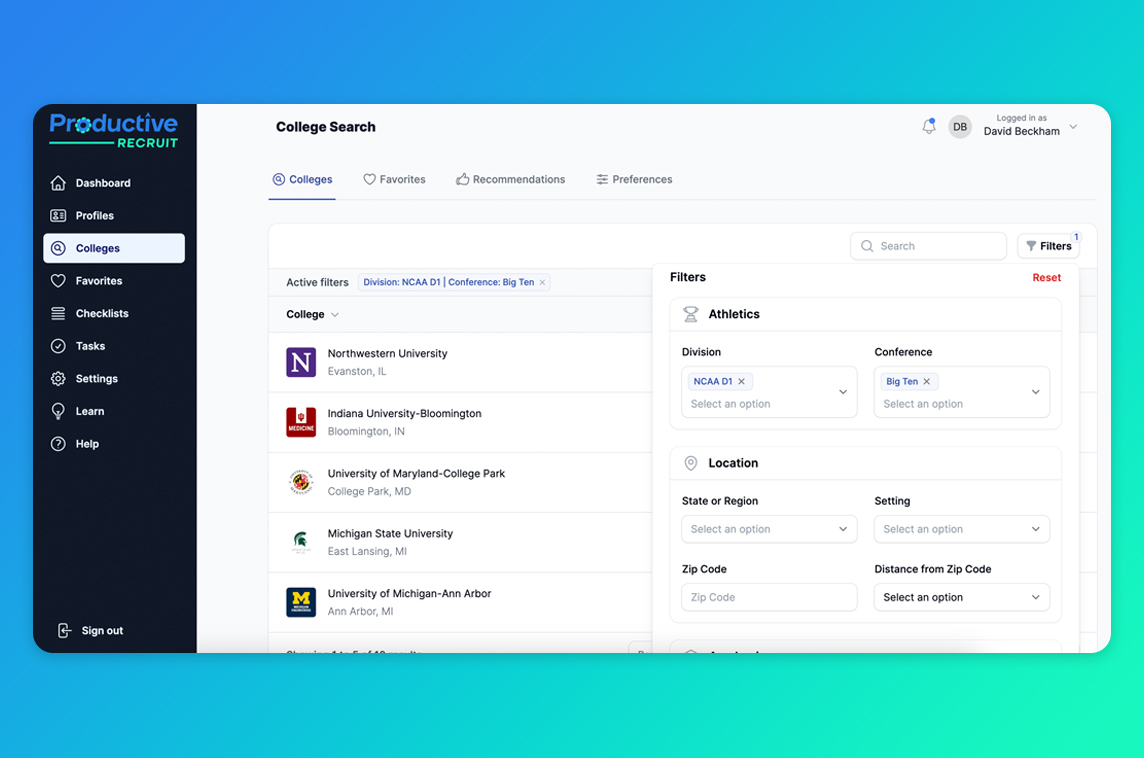The image size is (1144, 758).
Task: Click the Michigan State Spartan logo
Action: 301,542
